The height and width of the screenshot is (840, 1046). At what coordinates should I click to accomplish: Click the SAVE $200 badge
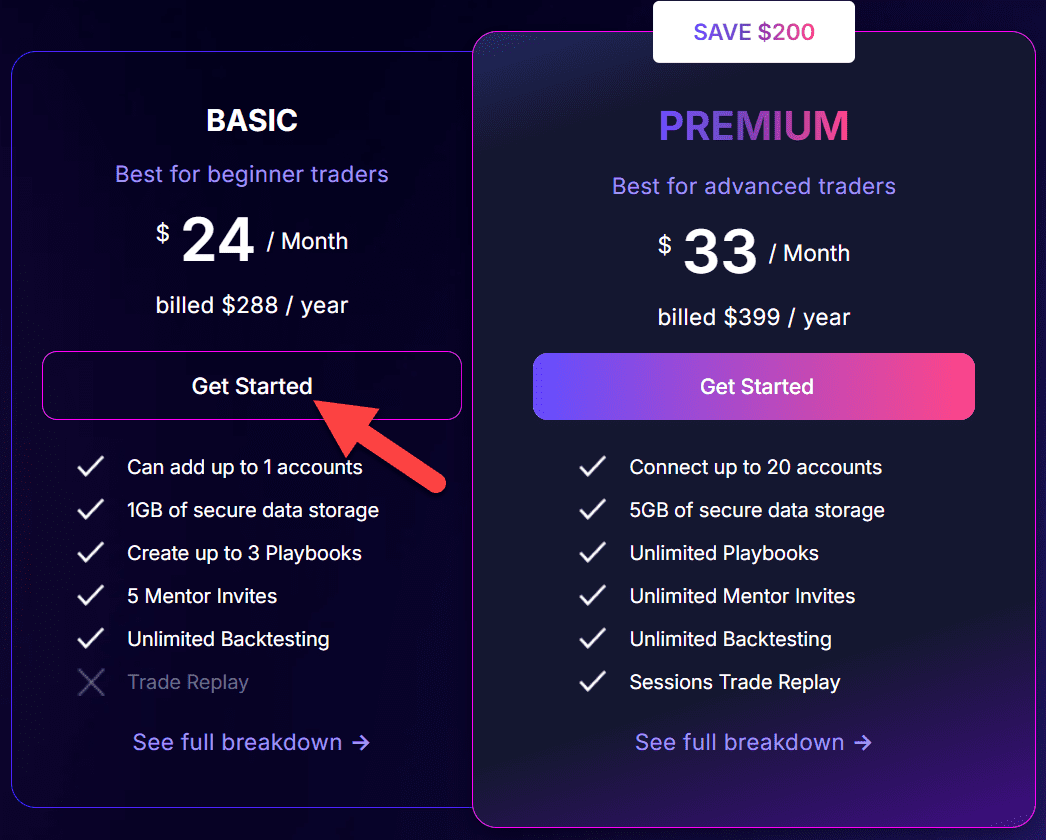753,31
